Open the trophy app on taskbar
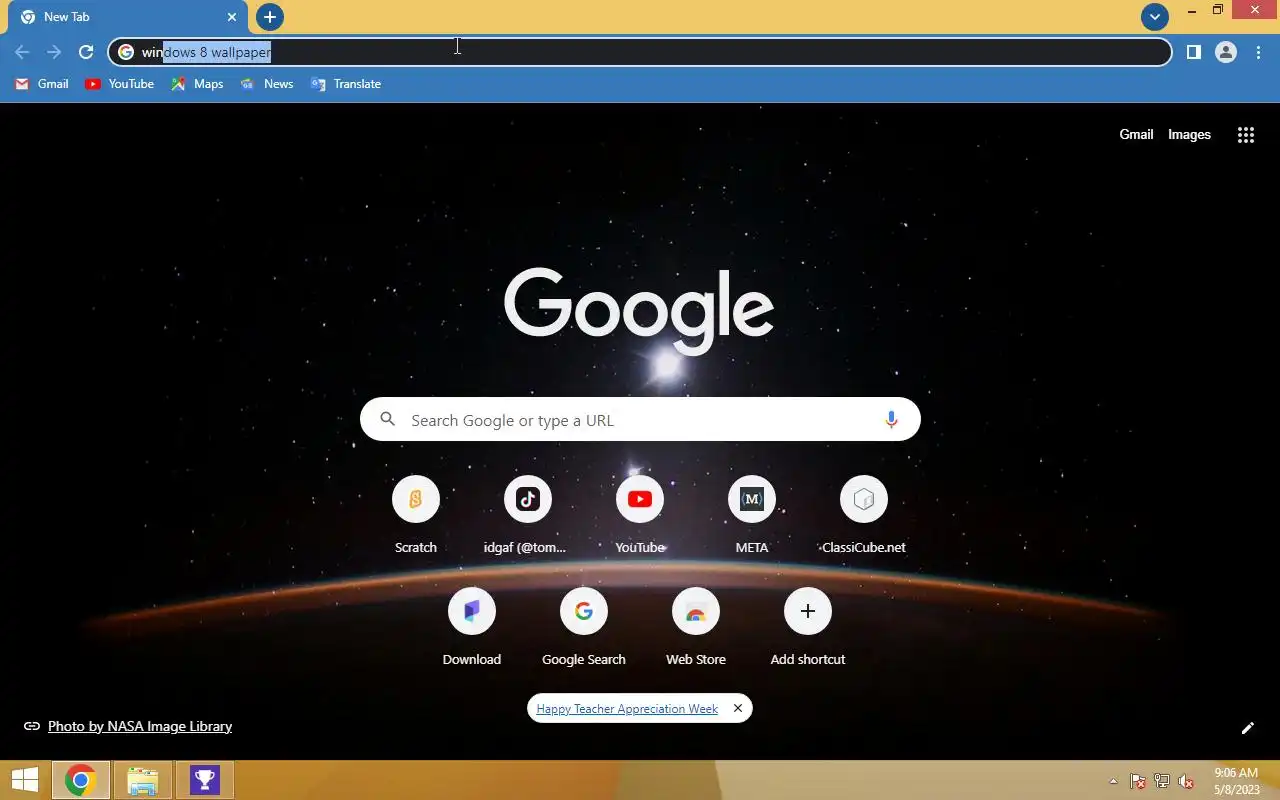1280x800 pixels. pos(205,780)
